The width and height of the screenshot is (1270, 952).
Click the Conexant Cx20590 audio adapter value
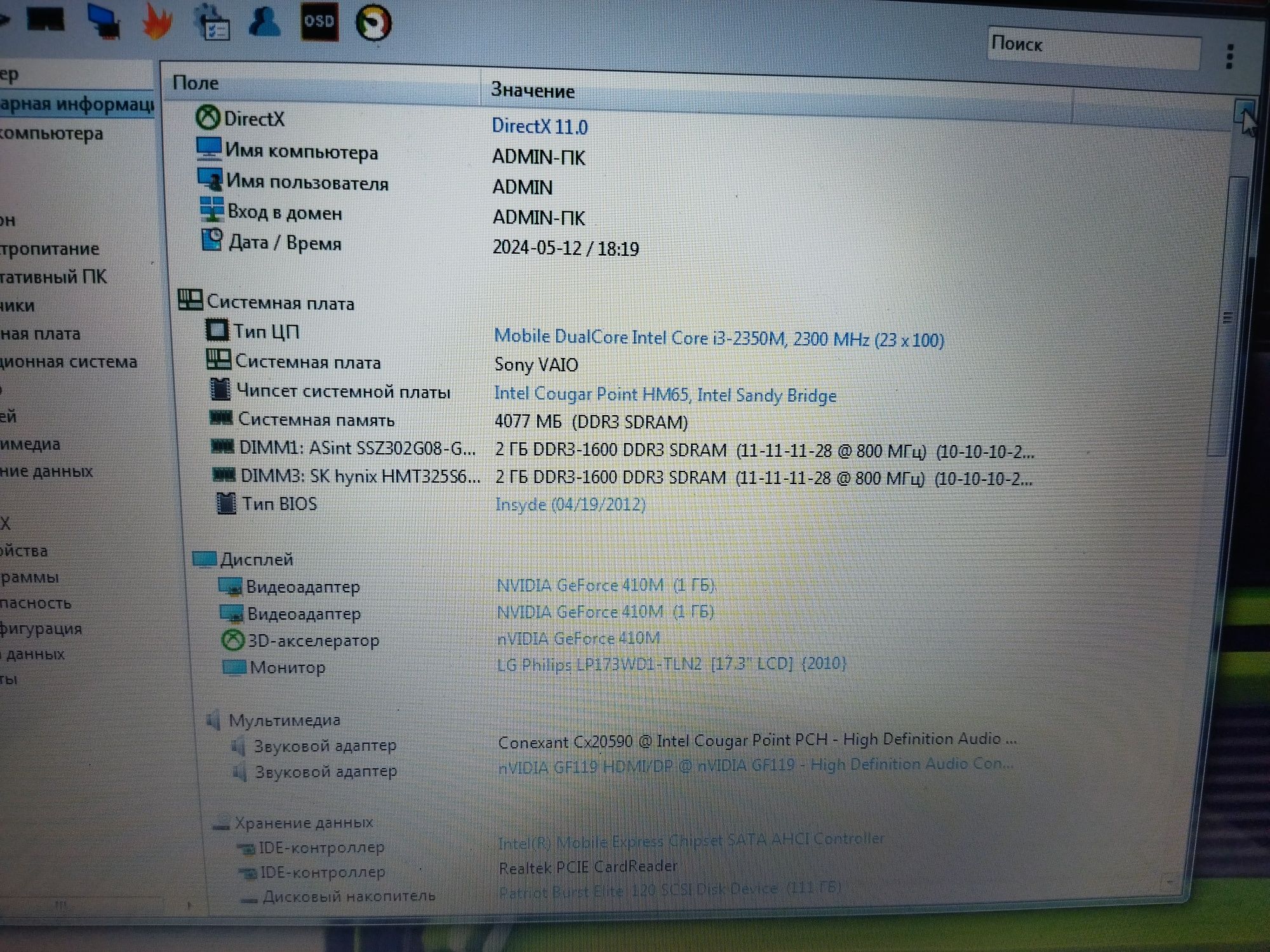(757, 740)
